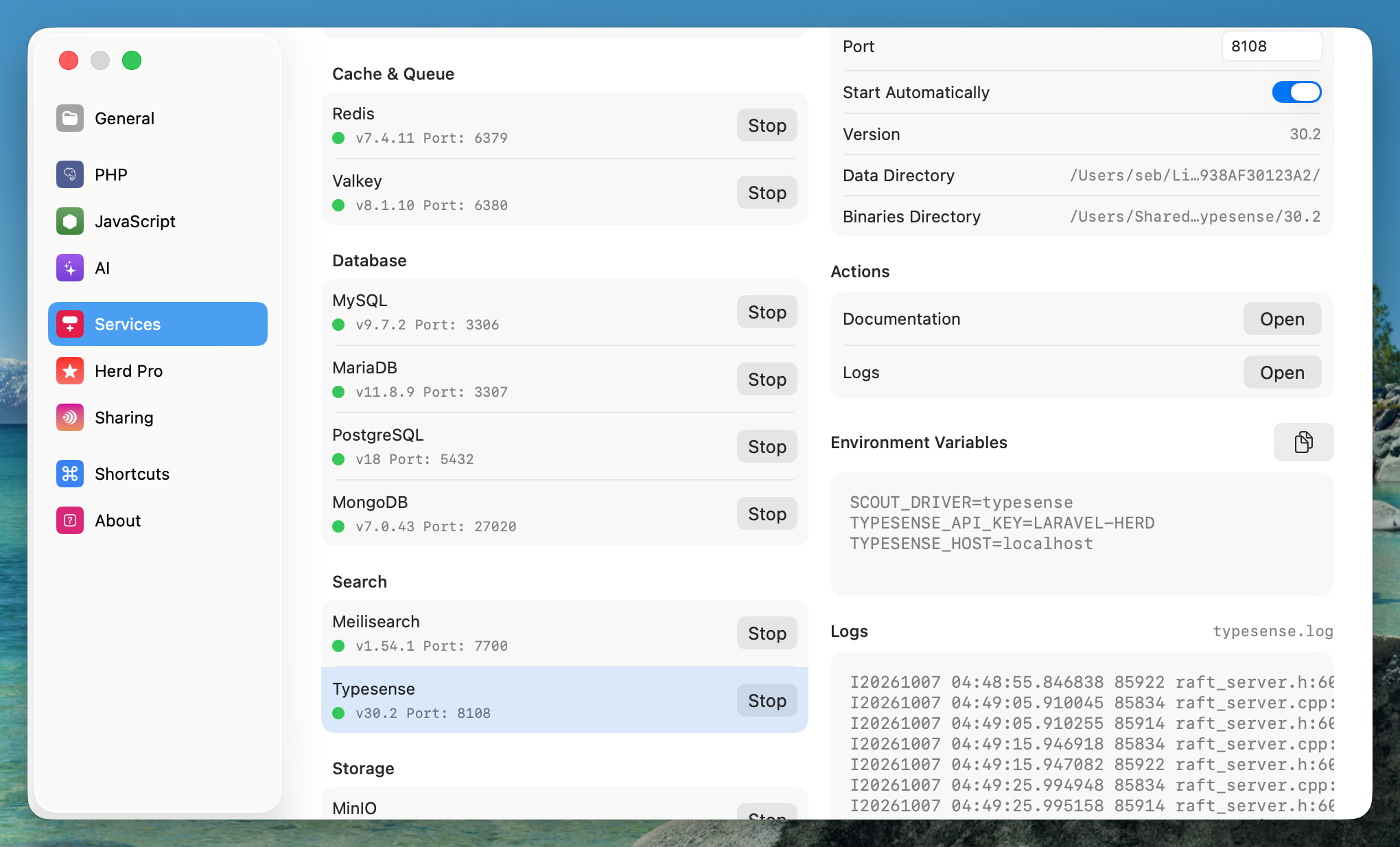Image resolution: width=1400 pixels, height=847 pixels.
Task: Select the PHP sidebar icon
Action: pos(70,174)
